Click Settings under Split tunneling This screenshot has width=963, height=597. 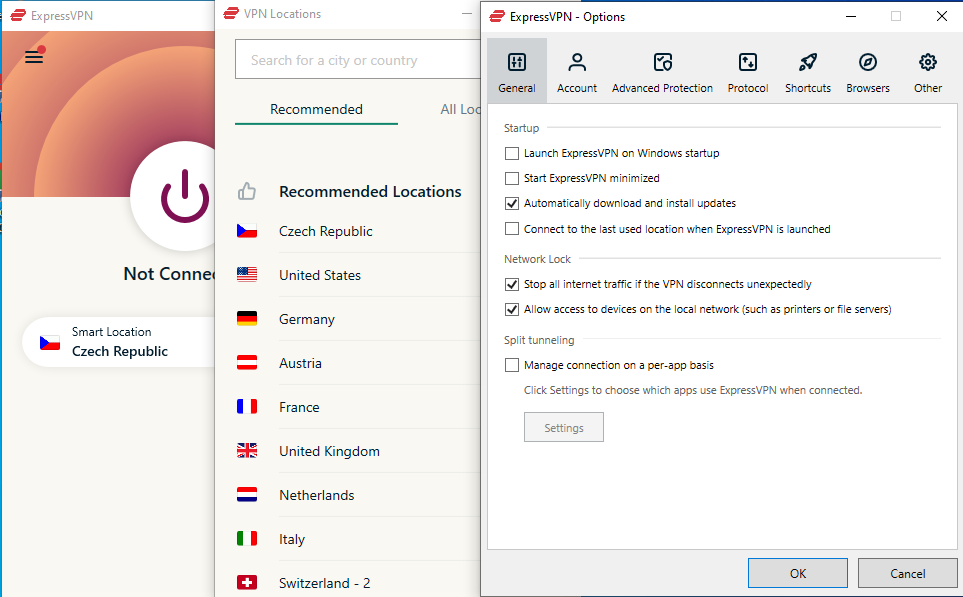click(x=563, y=427)
